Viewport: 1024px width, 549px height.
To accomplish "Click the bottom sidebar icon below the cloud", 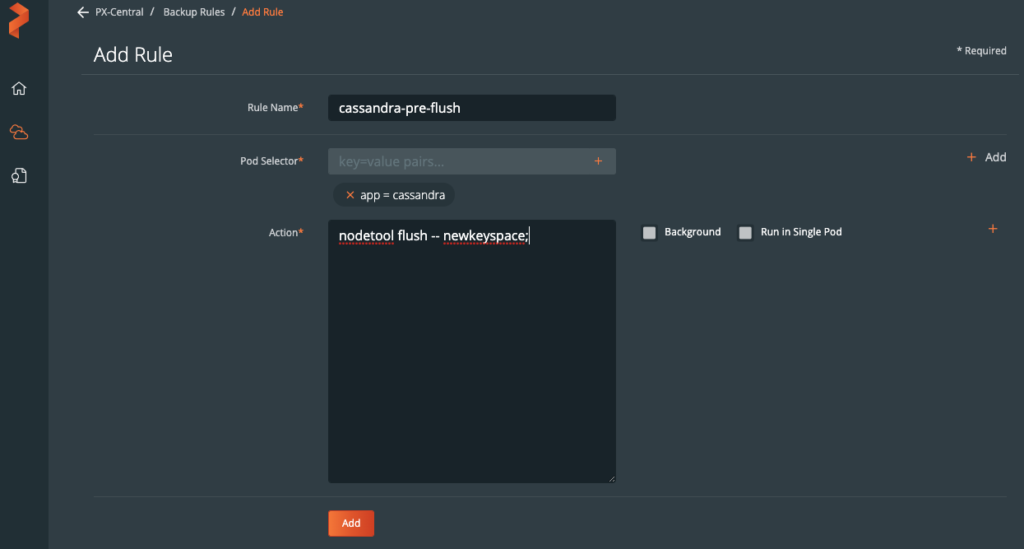I will click(x=19, y=176).
